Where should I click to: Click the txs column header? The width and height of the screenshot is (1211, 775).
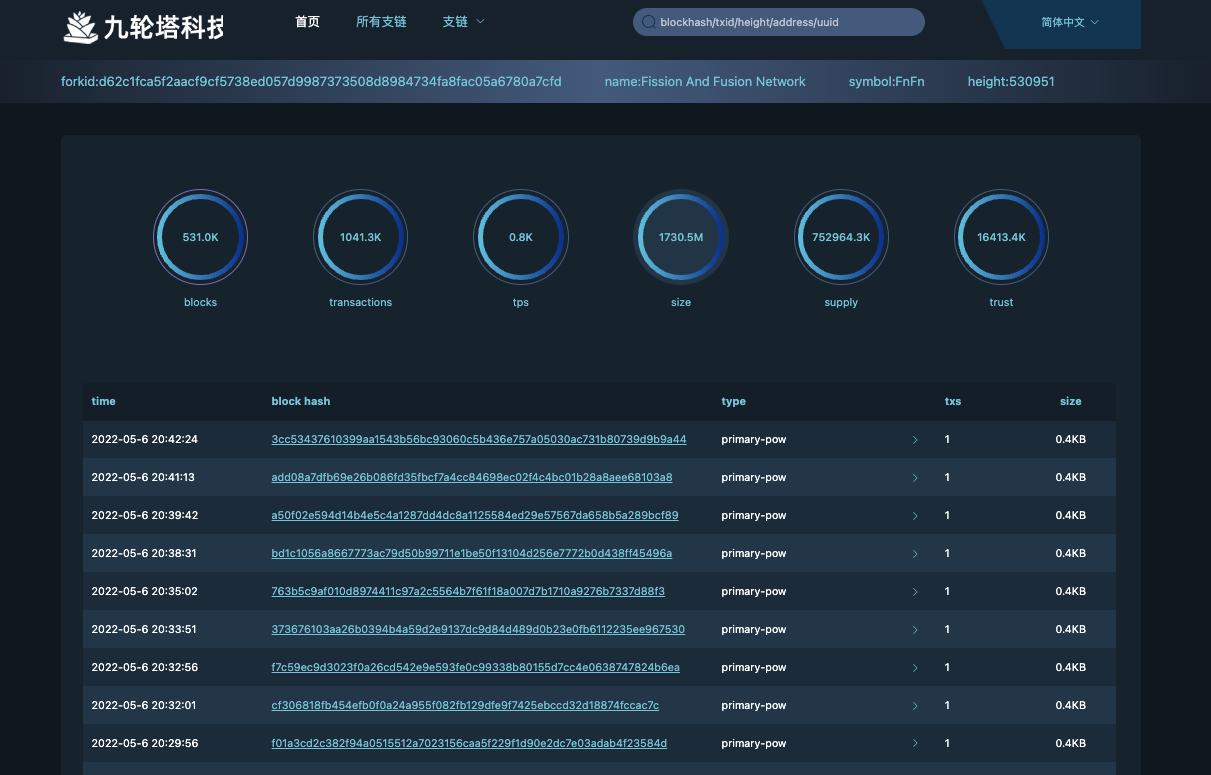coord(953,401)
